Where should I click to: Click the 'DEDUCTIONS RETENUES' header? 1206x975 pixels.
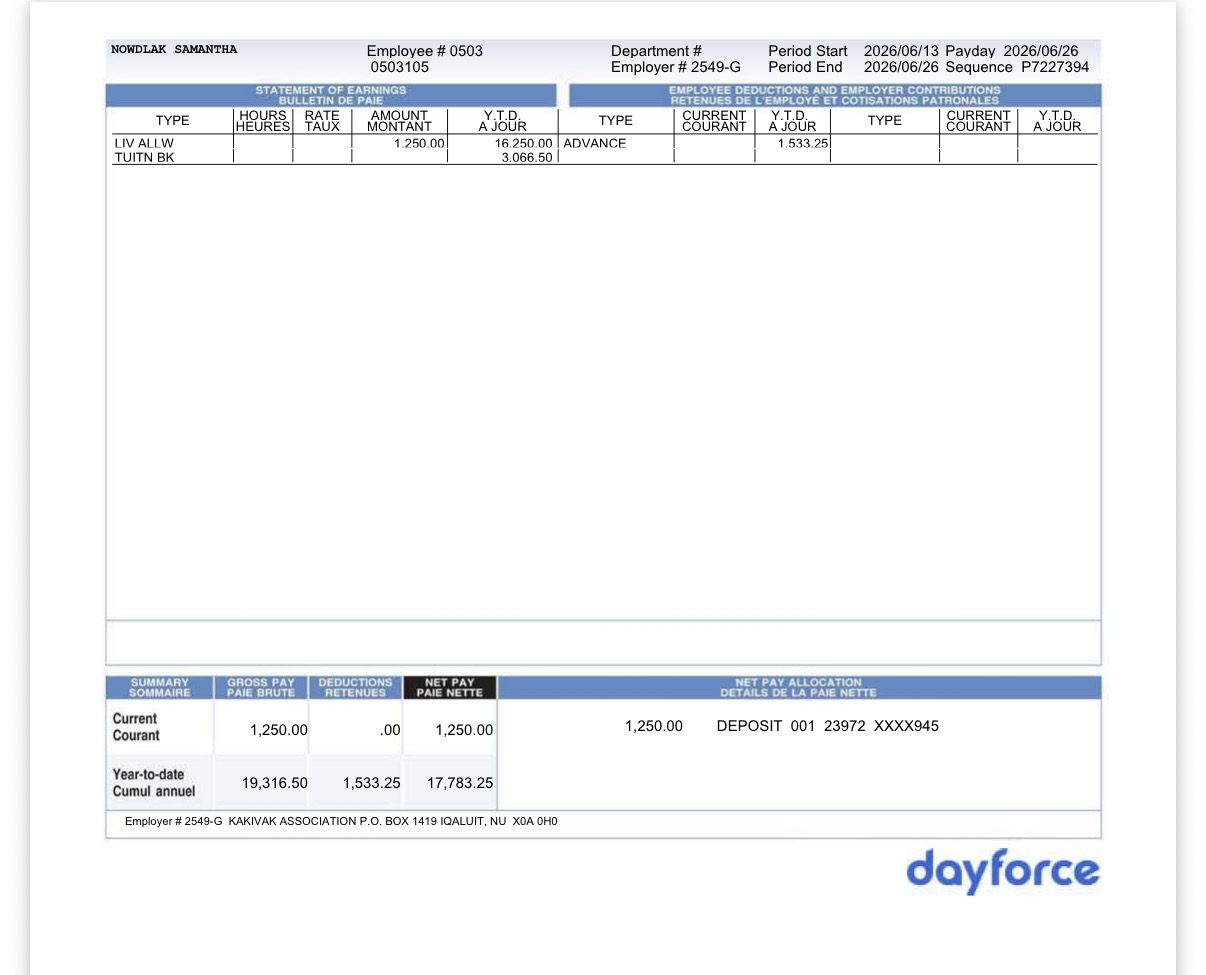355,687
